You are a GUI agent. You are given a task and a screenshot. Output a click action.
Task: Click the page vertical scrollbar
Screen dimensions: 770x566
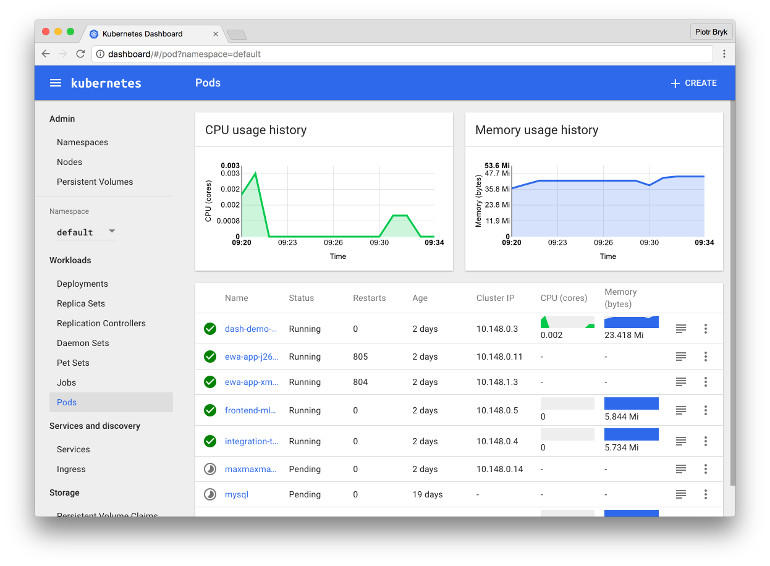tap(732, 294)
